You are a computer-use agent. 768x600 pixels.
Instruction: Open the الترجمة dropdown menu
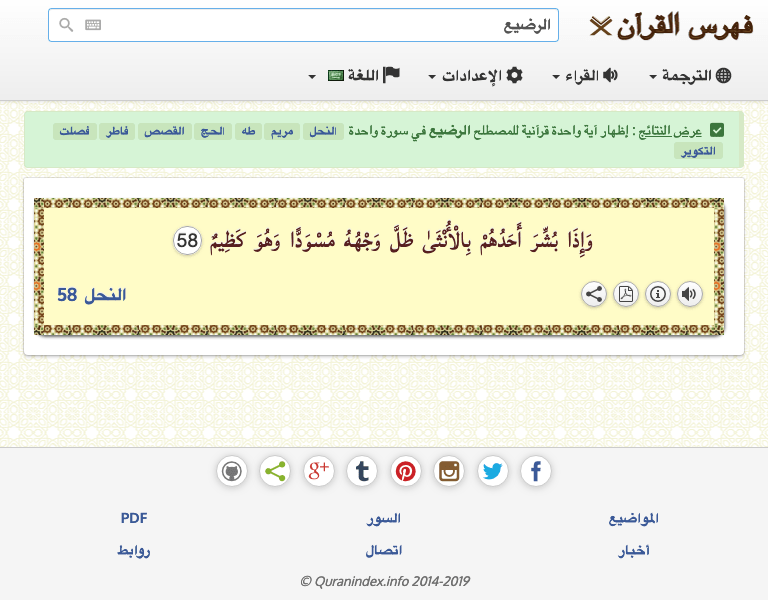690,75
